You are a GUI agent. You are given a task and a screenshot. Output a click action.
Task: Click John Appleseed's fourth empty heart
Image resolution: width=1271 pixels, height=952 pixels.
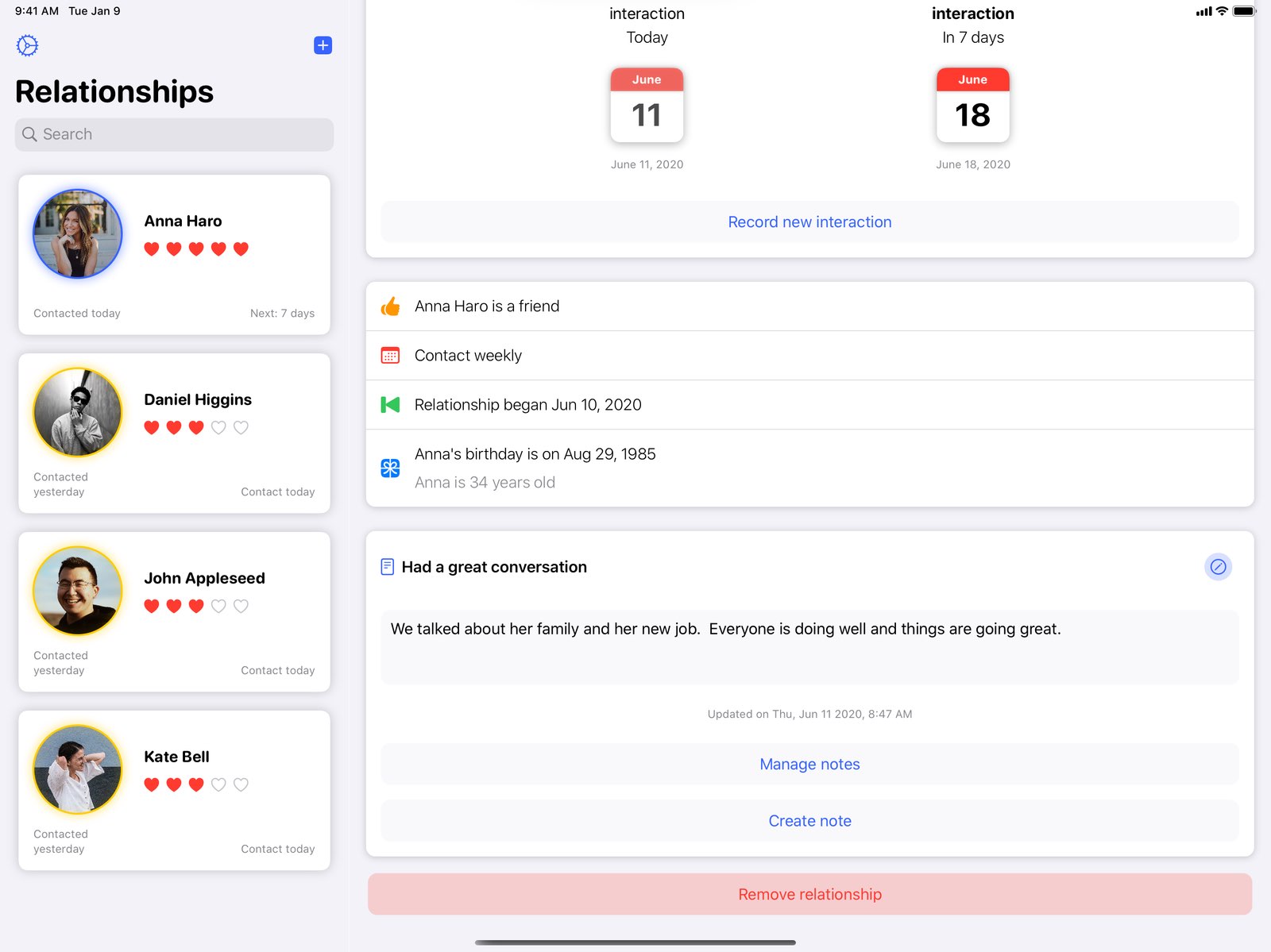[x=218, y=606]
